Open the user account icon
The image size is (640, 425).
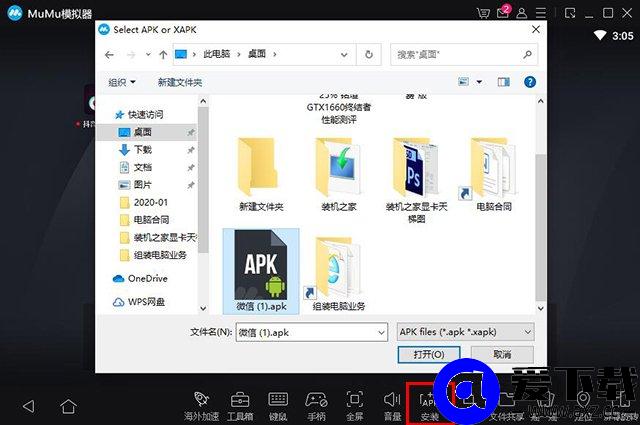(522, 13)
